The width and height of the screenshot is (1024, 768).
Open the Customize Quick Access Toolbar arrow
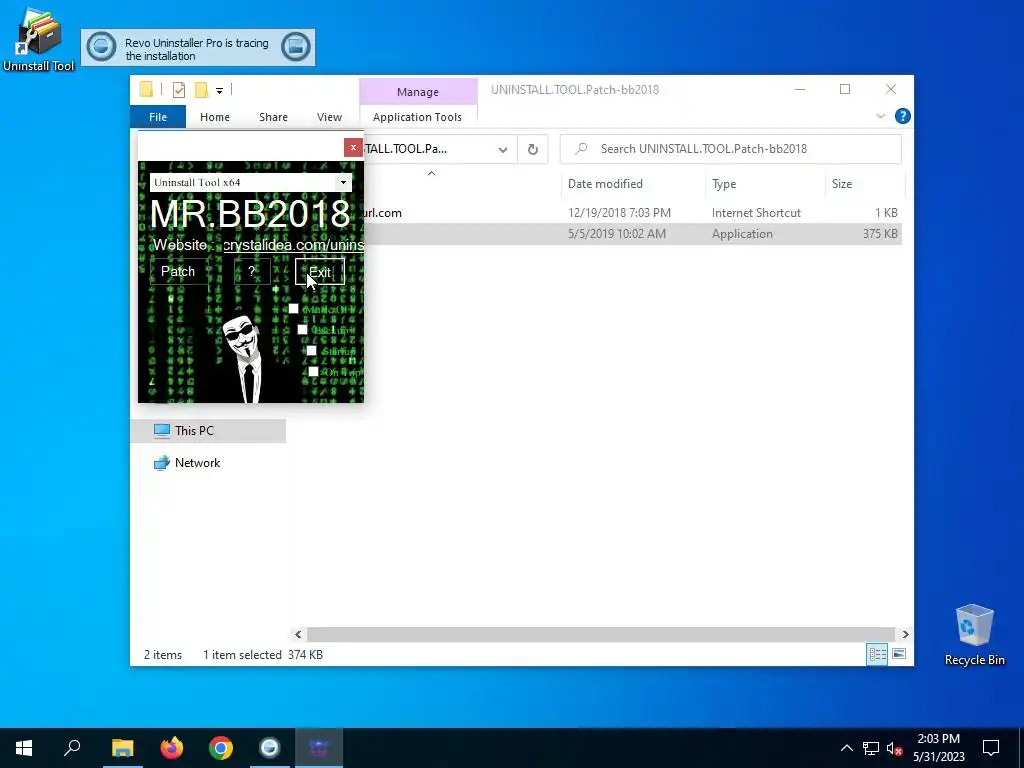coord(219,90)
